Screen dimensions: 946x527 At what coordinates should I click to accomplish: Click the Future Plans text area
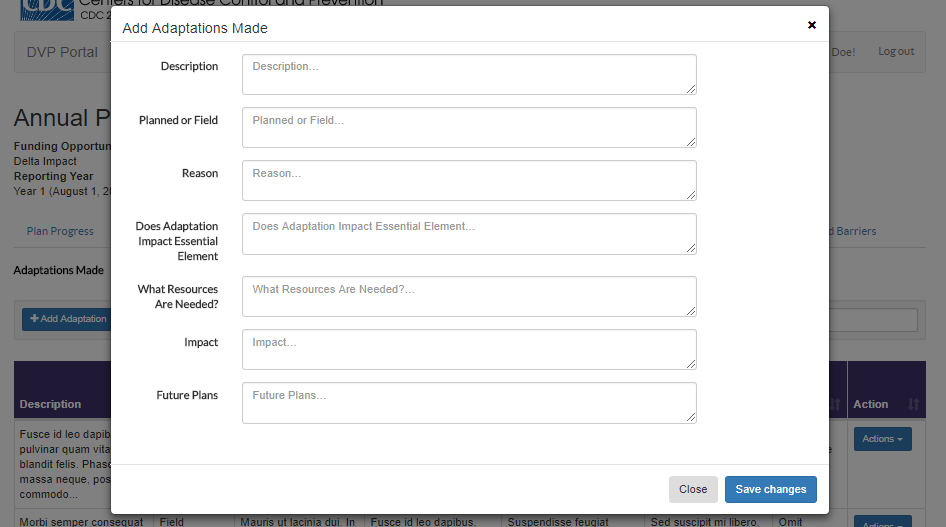[x=468, y=402]
